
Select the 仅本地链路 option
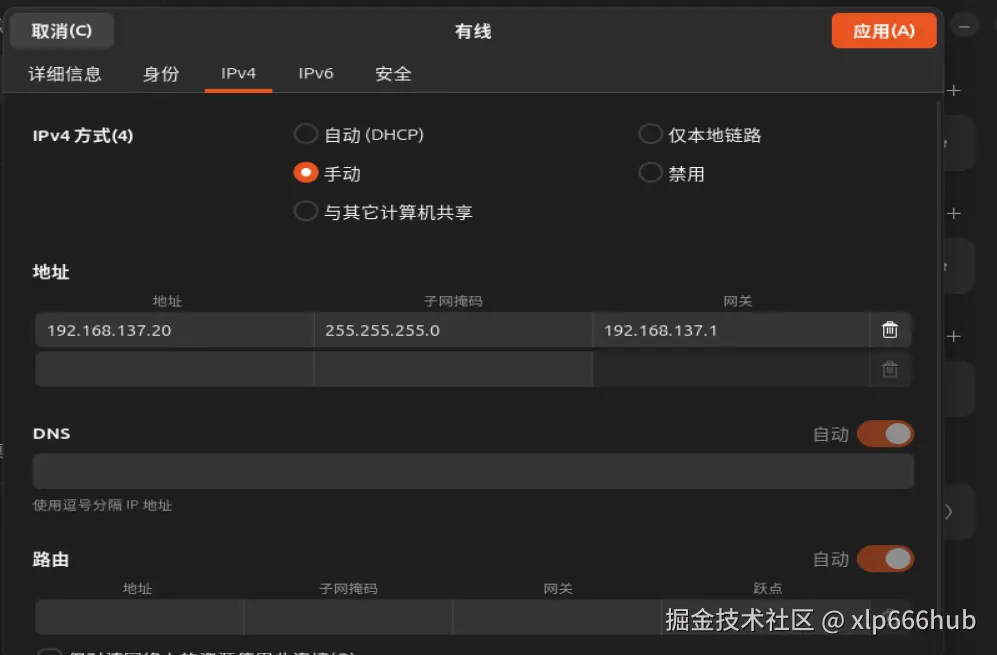650,133
